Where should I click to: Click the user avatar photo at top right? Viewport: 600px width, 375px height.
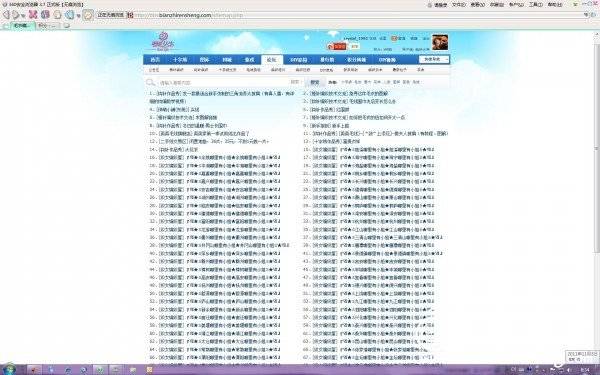(x=440, y=42)
